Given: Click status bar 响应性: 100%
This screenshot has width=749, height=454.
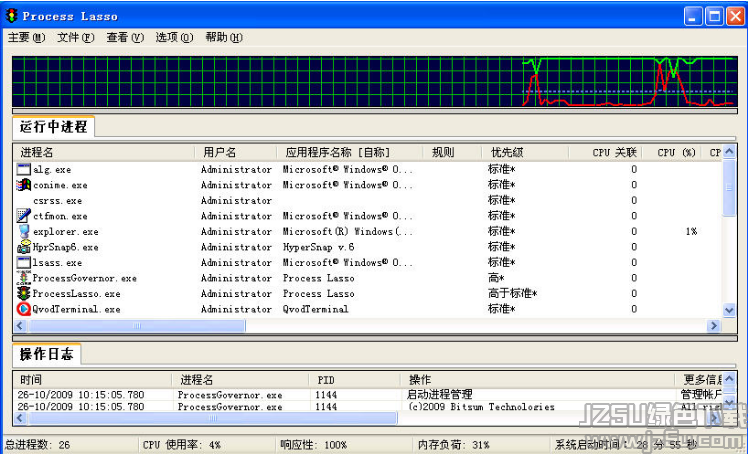Looking at the screenshot, I should pyautogui.click(x=313, y=445).
